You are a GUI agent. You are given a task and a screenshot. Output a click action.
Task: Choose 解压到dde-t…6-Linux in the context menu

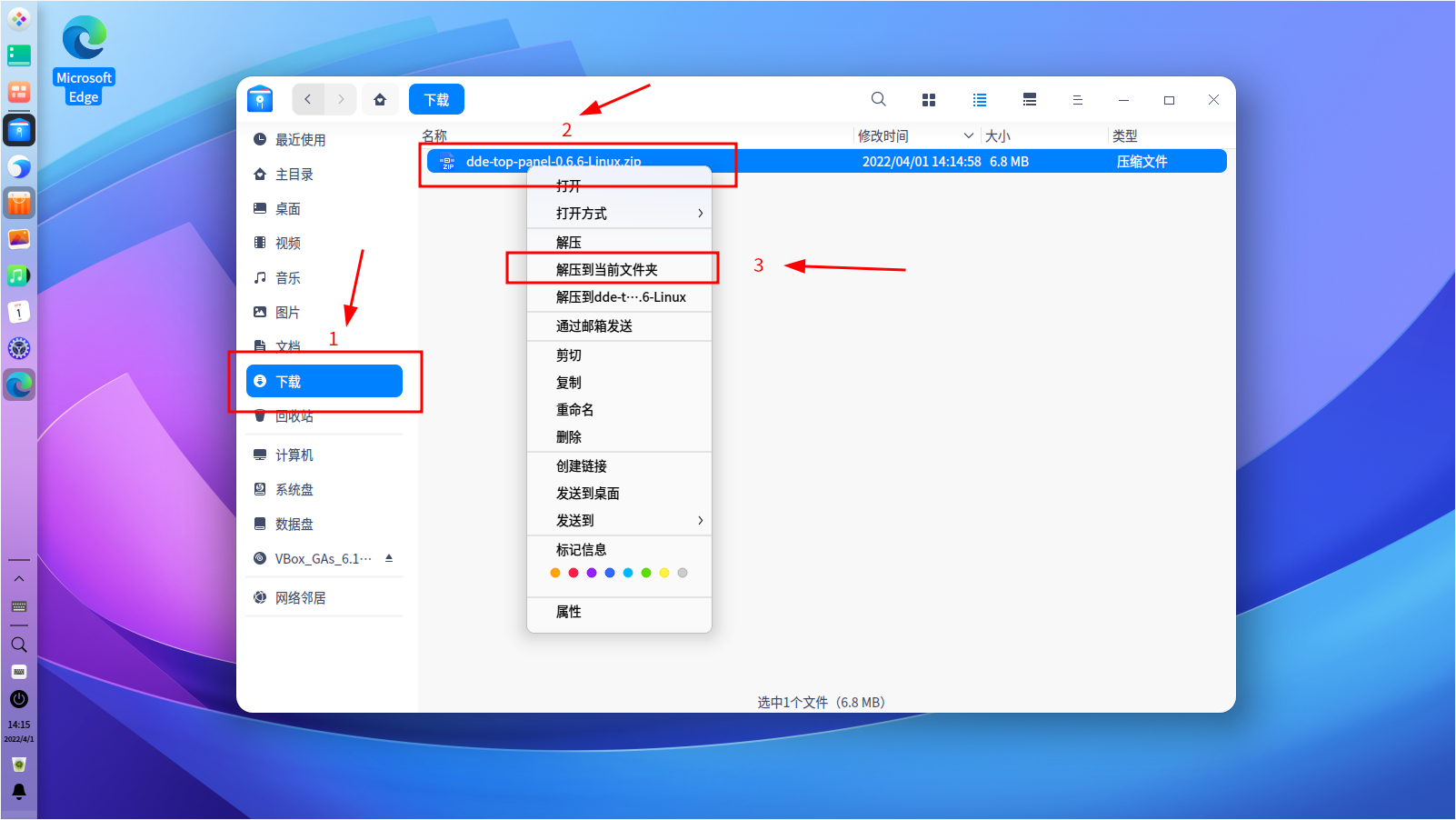(619, 297)
